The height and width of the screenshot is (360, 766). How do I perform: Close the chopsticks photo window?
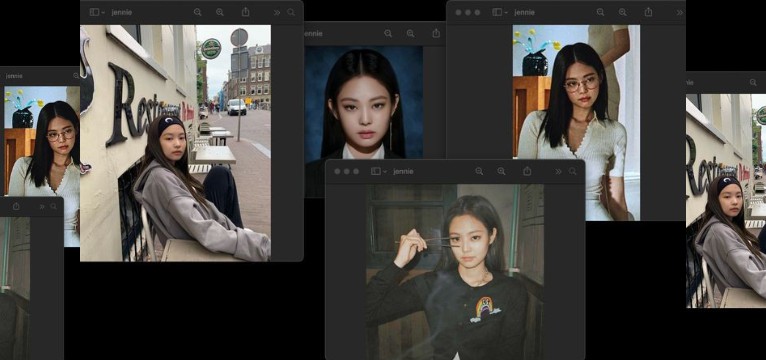pyautogui.click(x=337, y=171)
